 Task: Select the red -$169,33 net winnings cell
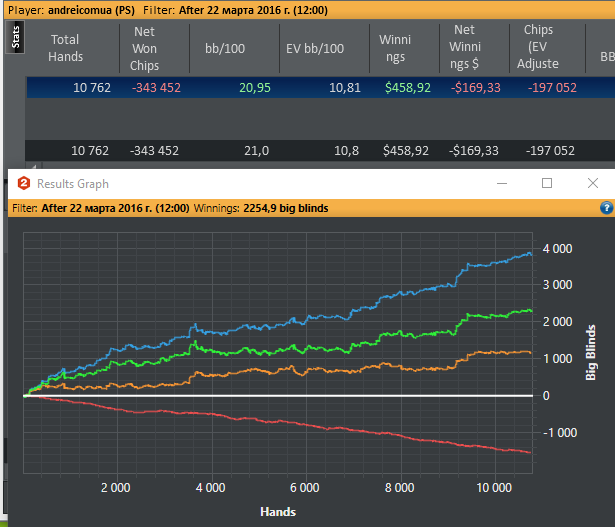475,87
